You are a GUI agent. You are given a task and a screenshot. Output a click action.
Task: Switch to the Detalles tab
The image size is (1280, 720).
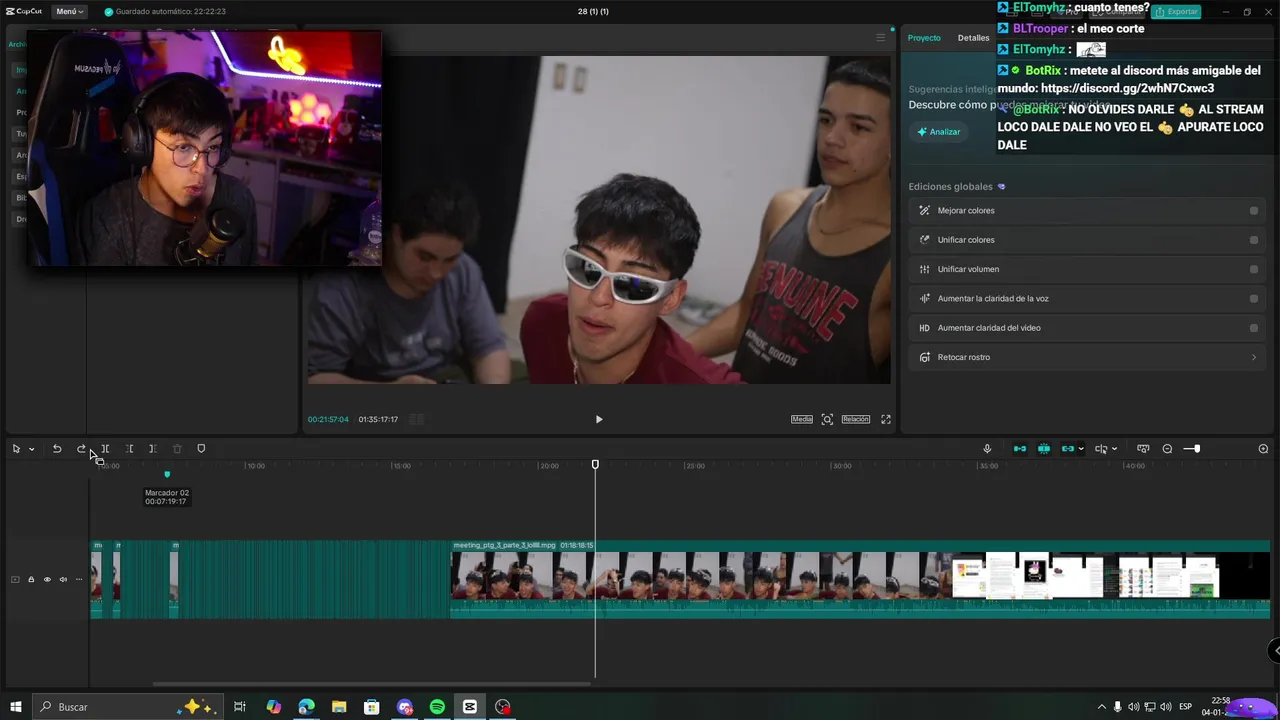[973, 38]
